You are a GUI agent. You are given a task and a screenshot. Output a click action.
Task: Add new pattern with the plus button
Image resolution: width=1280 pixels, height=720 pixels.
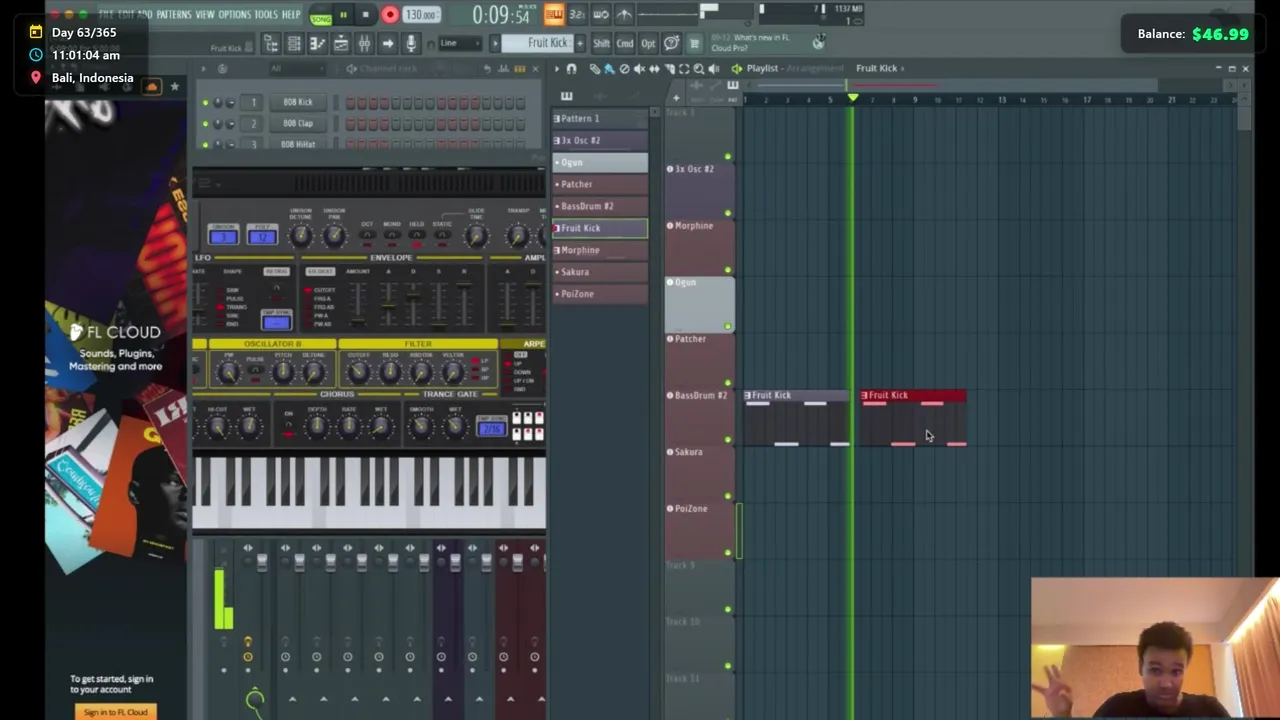tap(579, 43)
